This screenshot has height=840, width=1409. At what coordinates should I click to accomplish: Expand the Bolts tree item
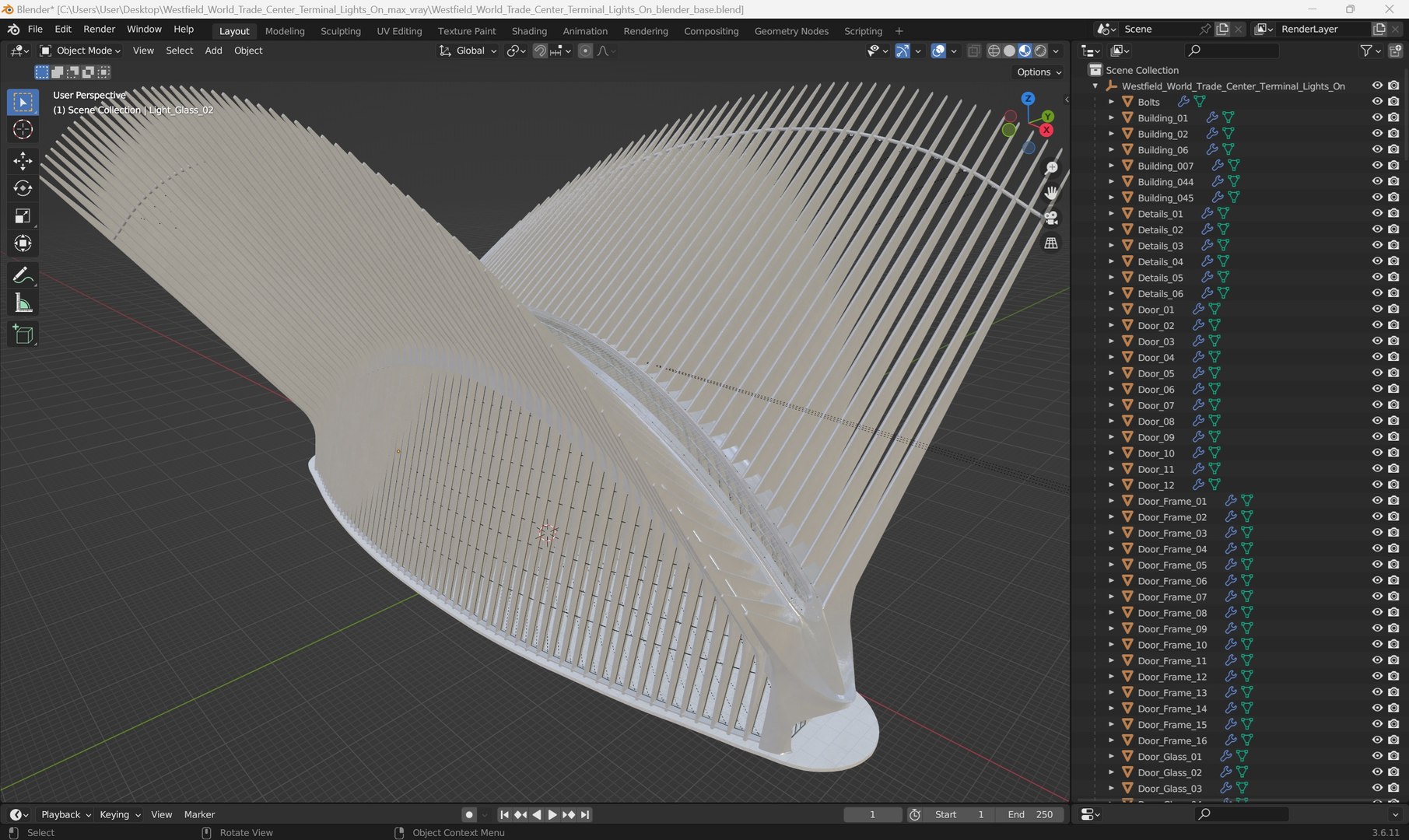click(x=1111, y=102)
